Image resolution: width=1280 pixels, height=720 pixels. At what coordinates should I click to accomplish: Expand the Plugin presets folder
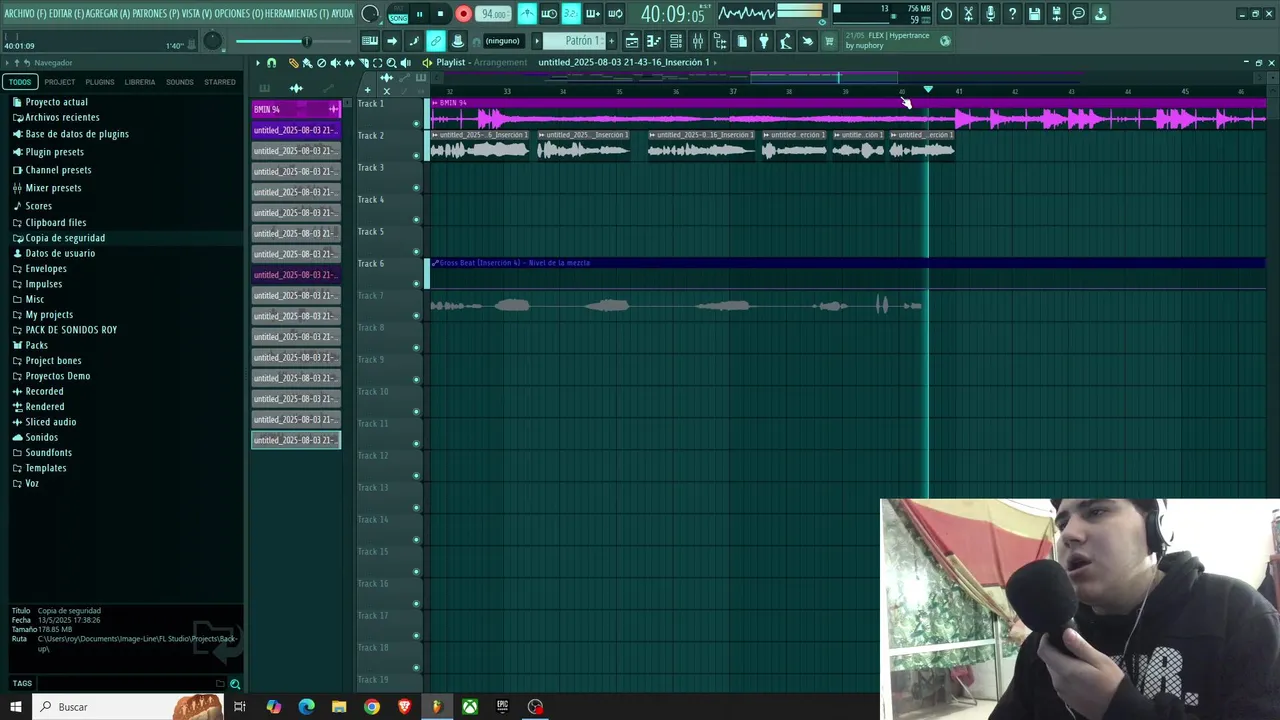pos(54,152)
